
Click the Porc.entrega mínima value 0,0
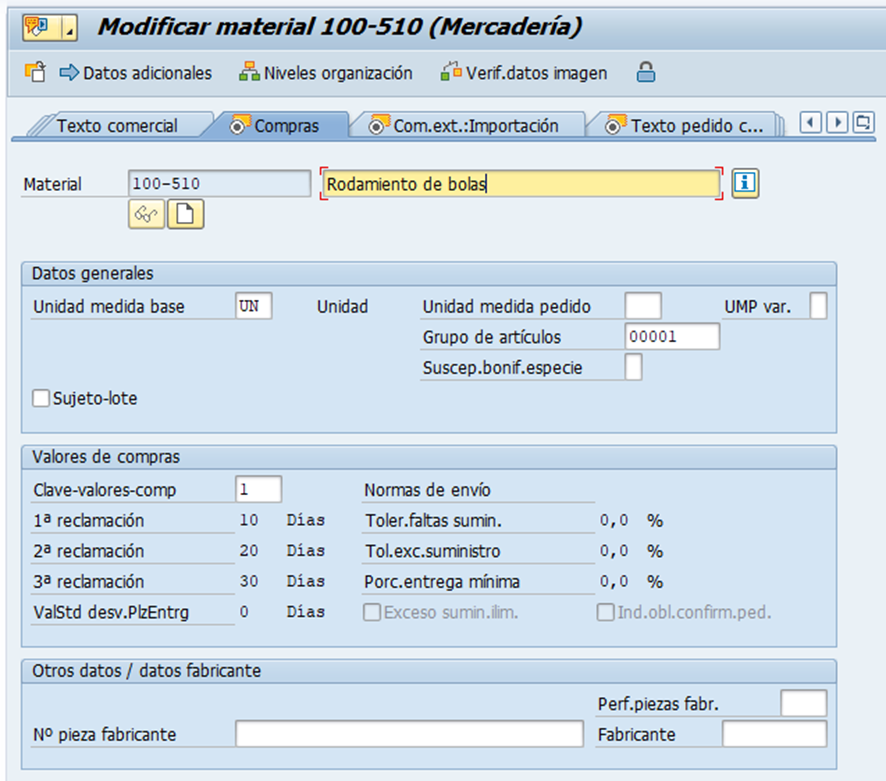pyautogui.click(x=614, y=581)
